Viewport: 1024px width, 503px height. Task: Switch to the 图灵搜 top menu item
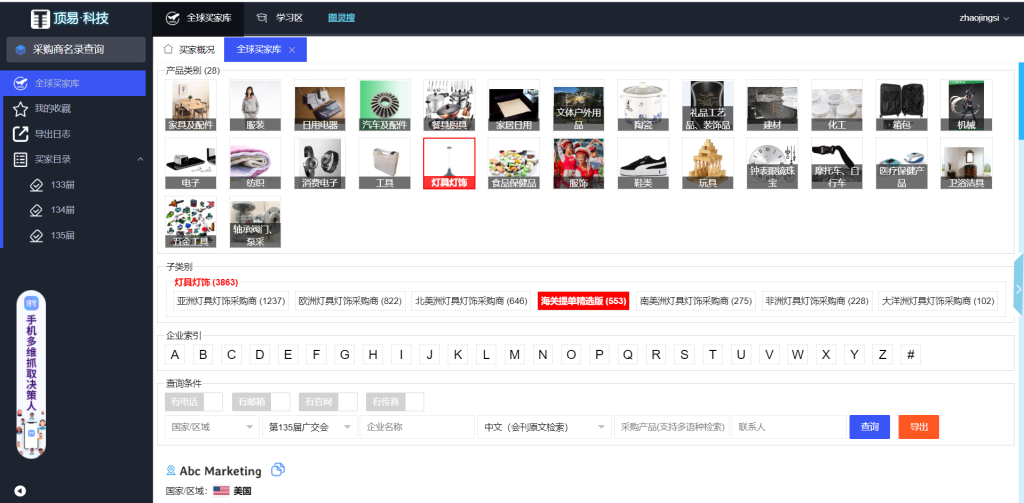point(341,18)
